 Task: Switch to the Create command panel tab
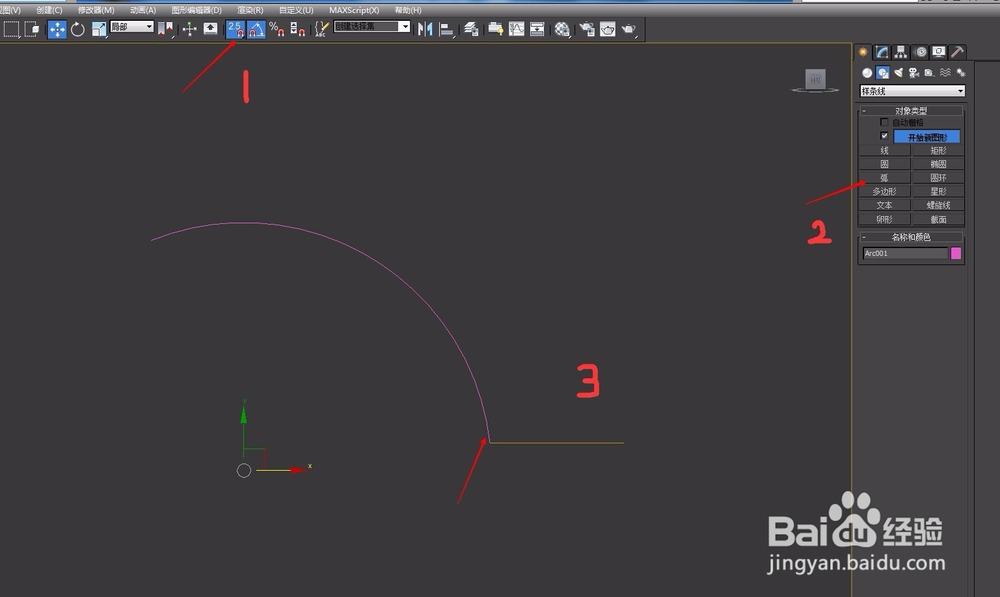pyautogui.click(x=863, y=52)
